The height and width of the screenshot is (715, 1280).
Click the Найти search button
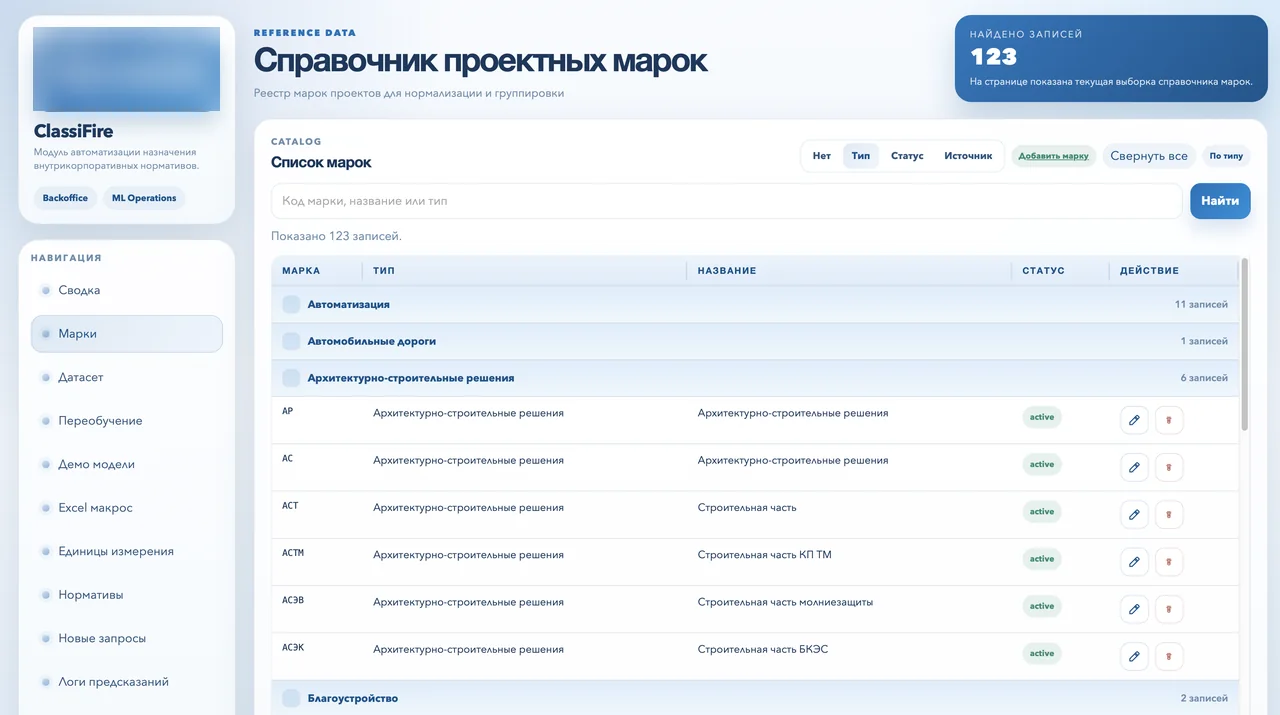click(x=1220, y=201)
